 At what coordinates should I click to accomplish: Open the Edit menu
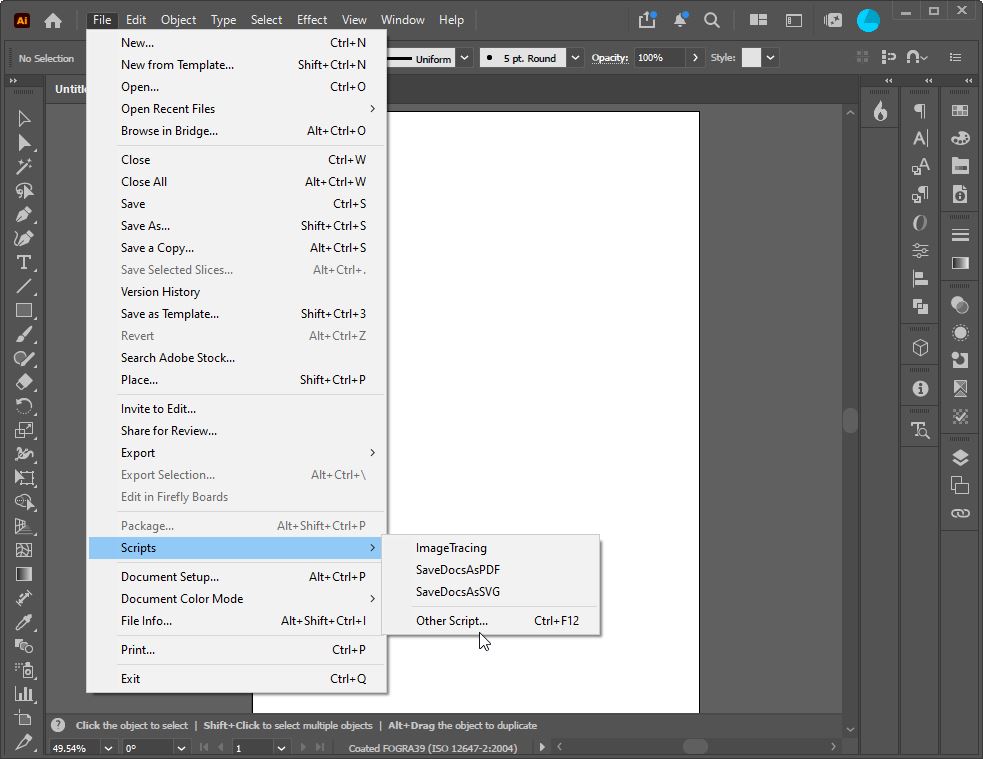(x=135, y=20)
